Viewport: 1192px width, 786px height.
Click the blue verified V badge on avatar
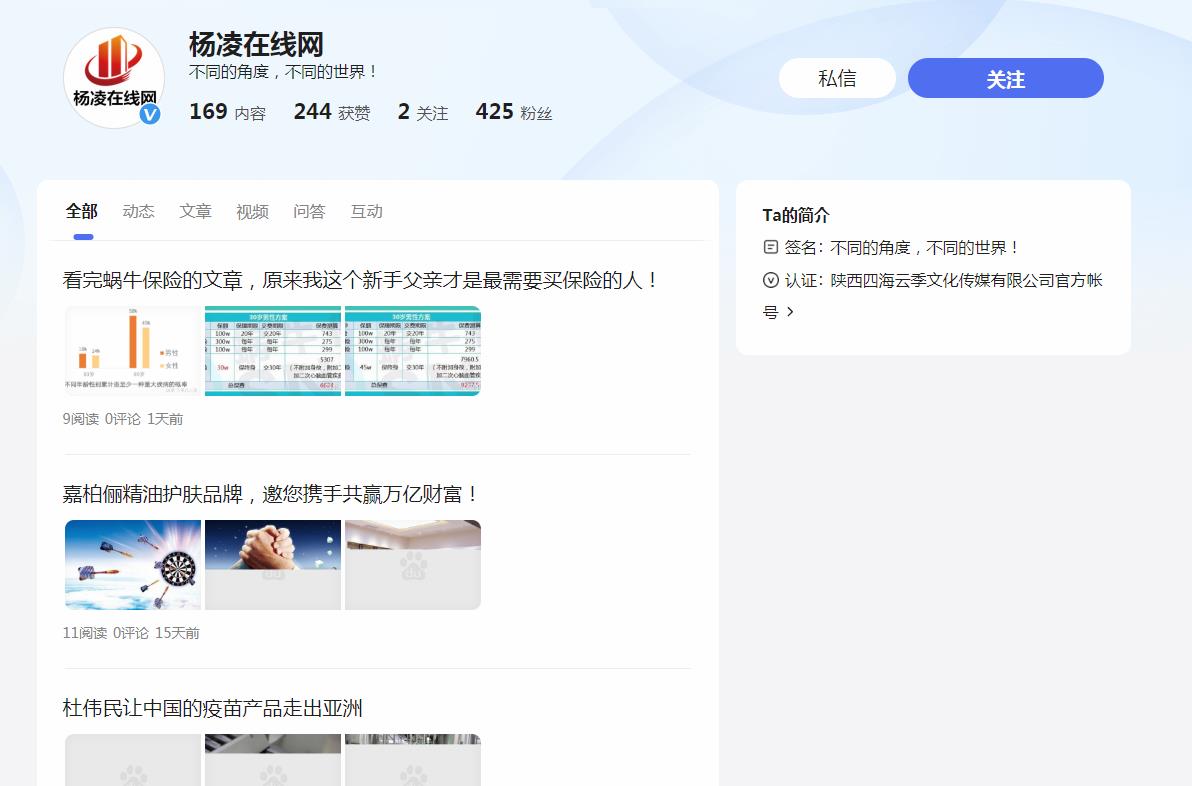150,114
